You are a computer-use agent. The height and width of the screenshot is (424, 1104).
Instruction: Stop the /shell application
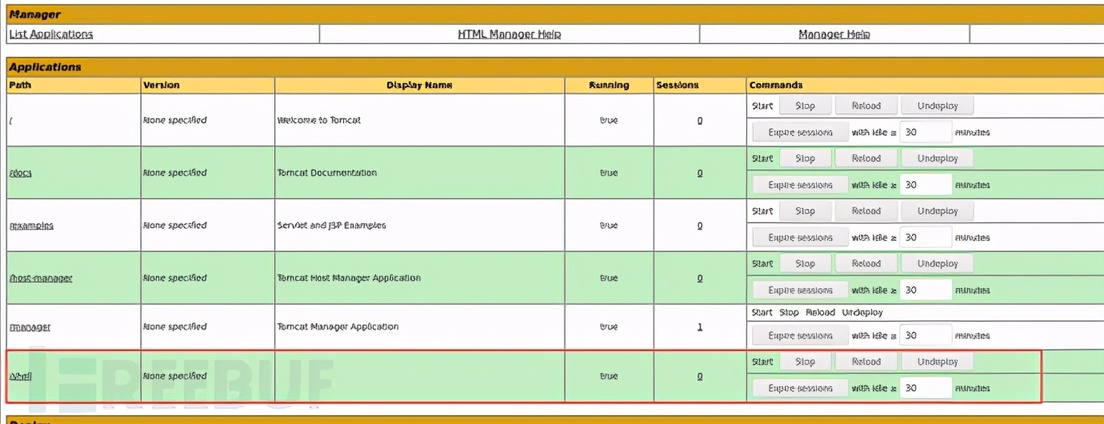[x=805, y=361]
